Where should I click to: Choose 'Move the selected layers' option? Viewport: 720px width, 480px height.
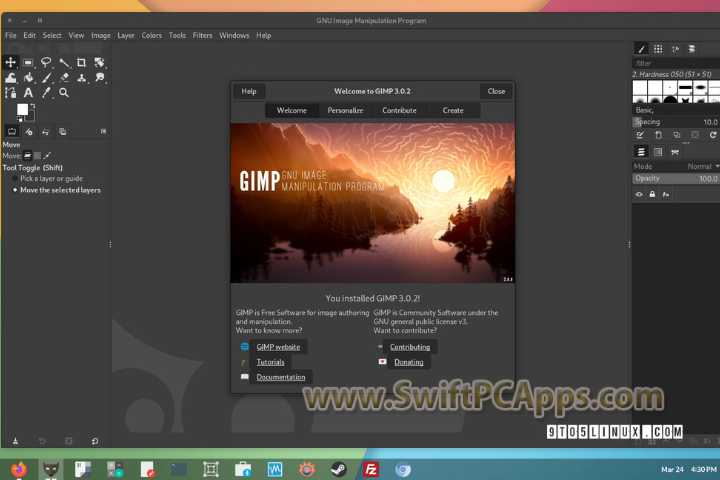[56, 190]
